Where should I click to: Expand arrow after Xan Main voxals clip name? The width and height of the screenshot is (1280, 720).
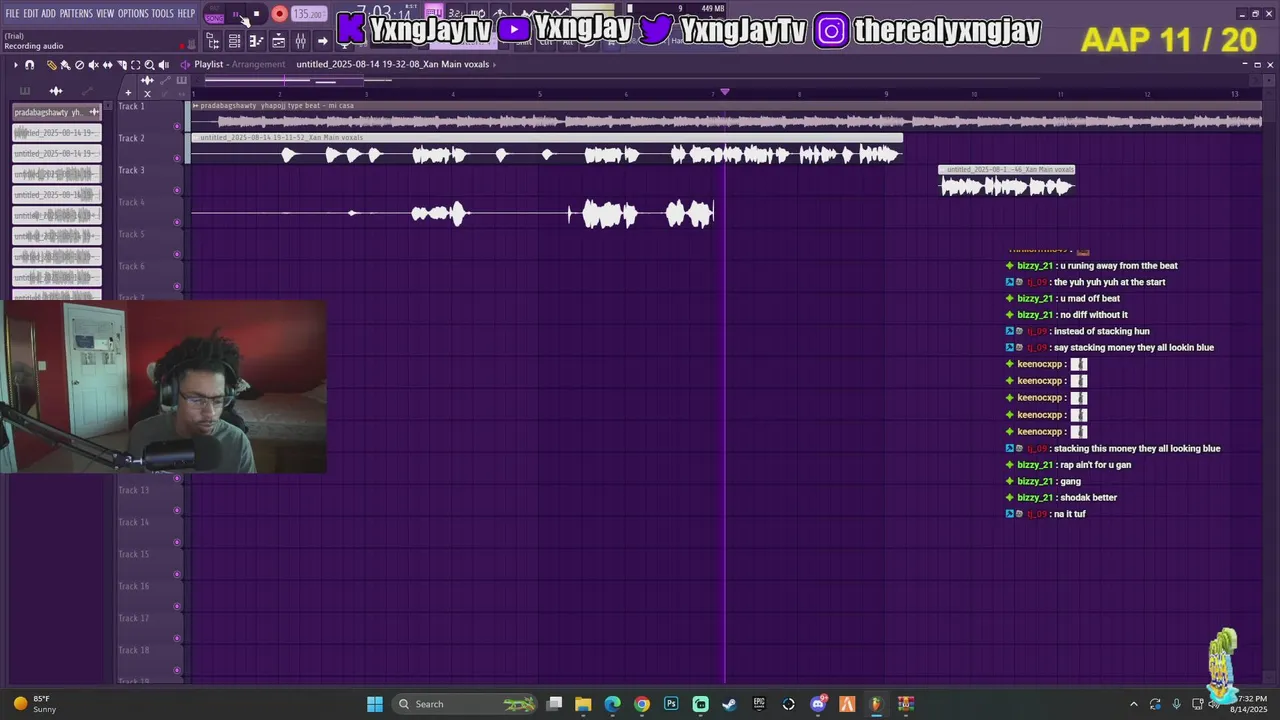pyautogui.click(x=494, y=65)
